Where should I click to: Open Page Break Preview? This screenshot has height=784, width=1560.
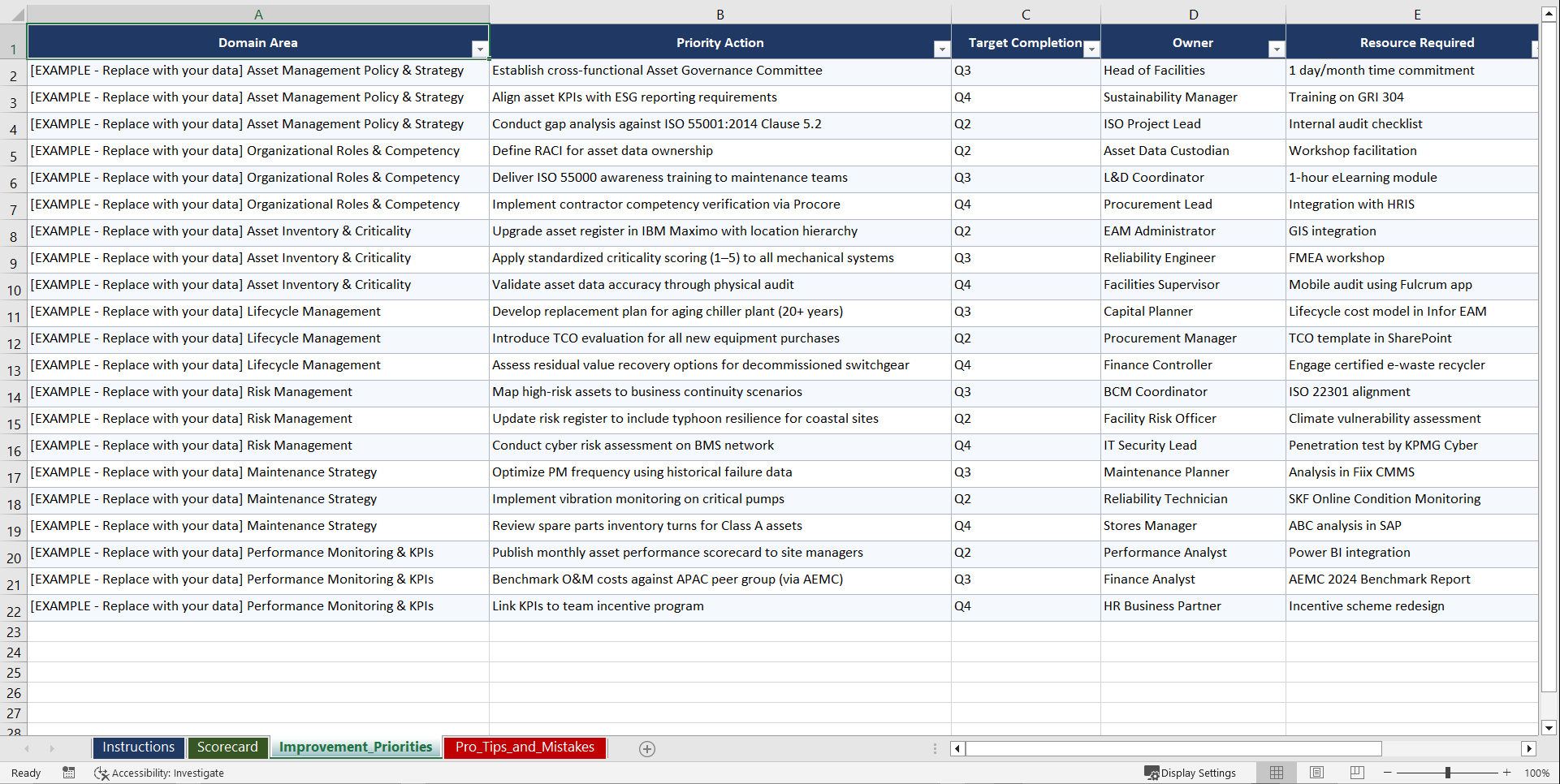(x=1357, y=773)
